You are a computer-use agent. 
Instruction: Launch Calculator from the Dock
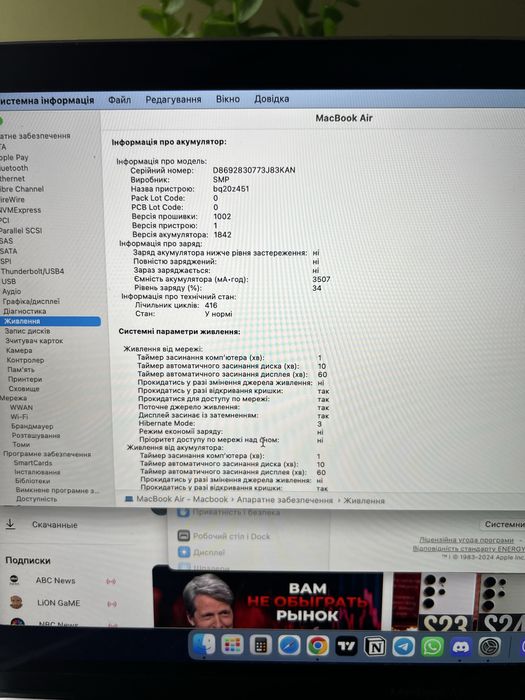261,646
